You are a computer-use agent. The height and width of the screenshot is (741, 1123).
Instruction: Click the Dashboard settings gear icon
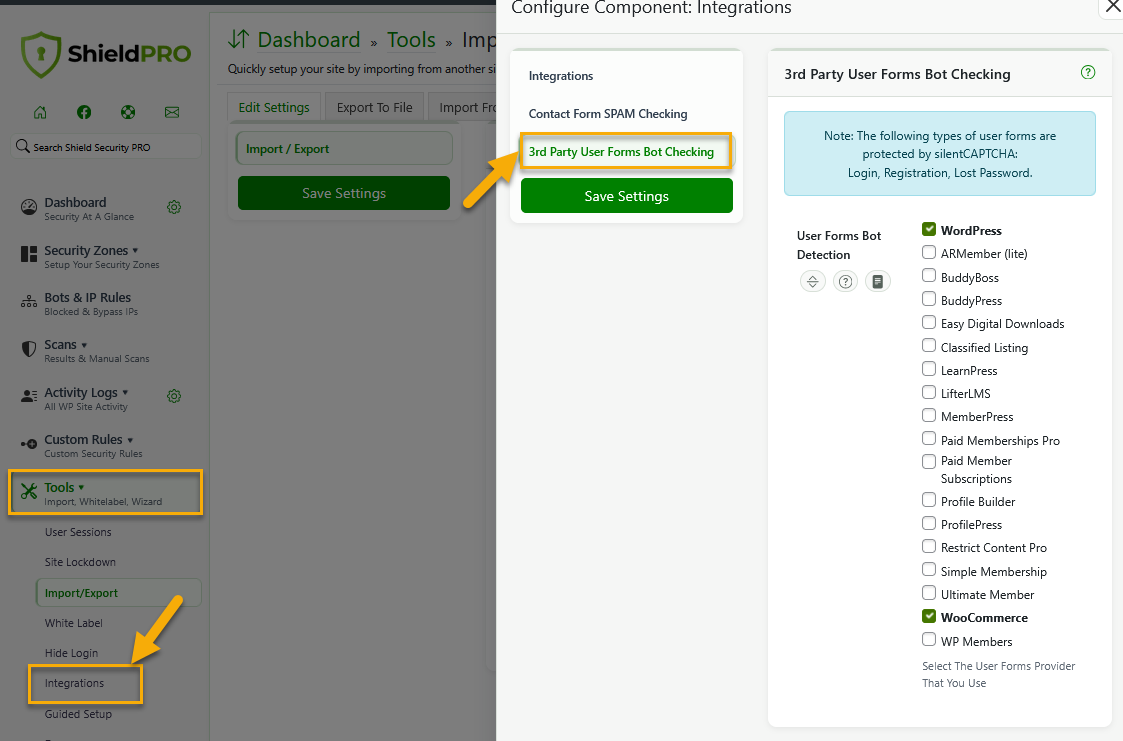tap(174, 206)
